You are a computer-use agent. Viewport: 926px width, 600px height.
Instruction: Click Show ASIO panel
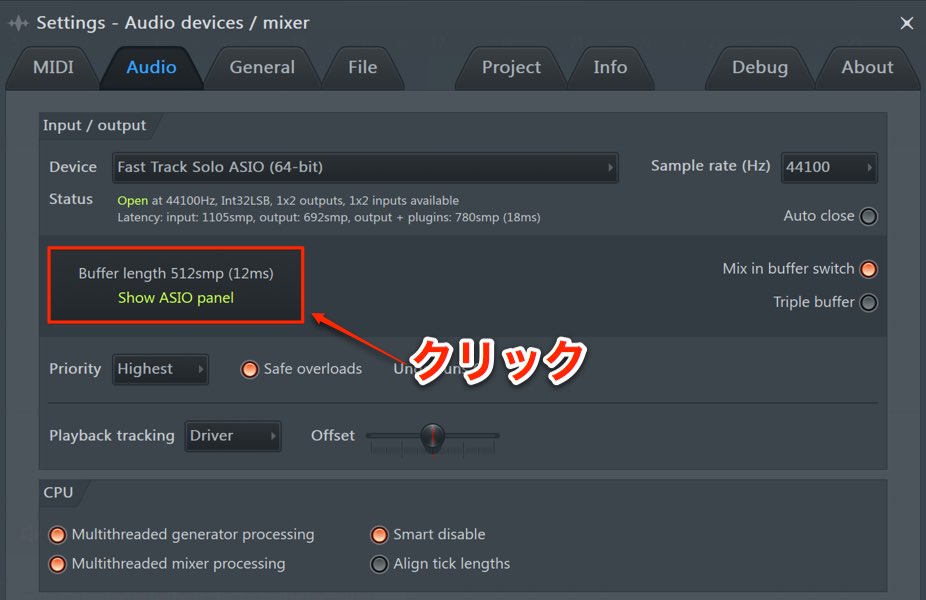point(176,298)
